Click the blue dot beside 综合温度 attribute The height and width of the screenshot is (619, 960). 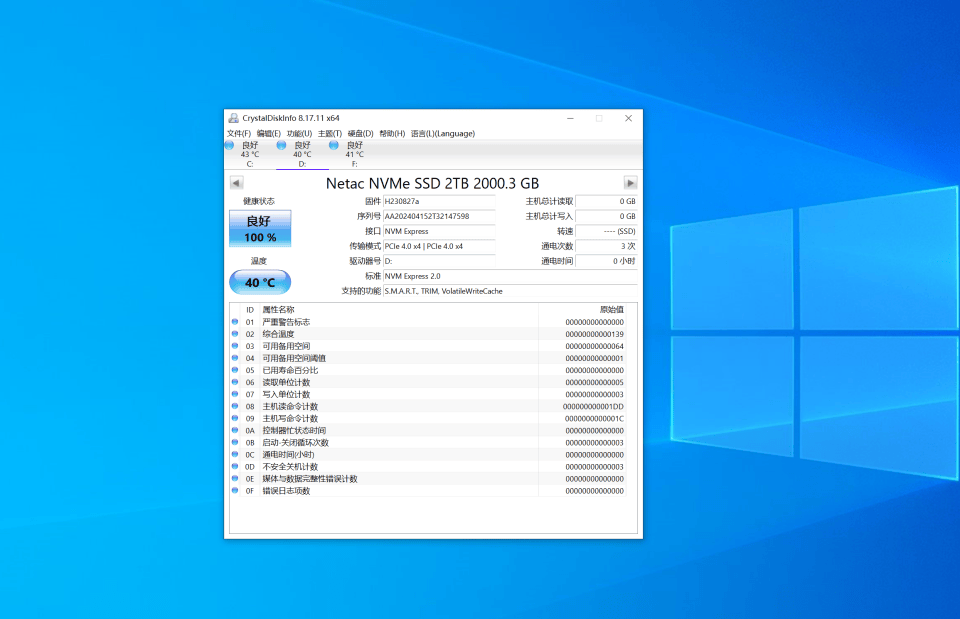tap(236, 334)
